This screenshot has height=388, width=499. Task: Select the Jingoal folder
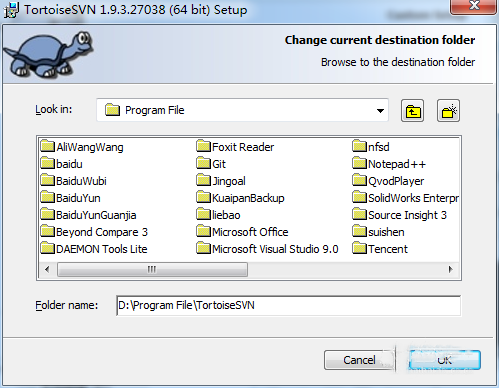221,181
